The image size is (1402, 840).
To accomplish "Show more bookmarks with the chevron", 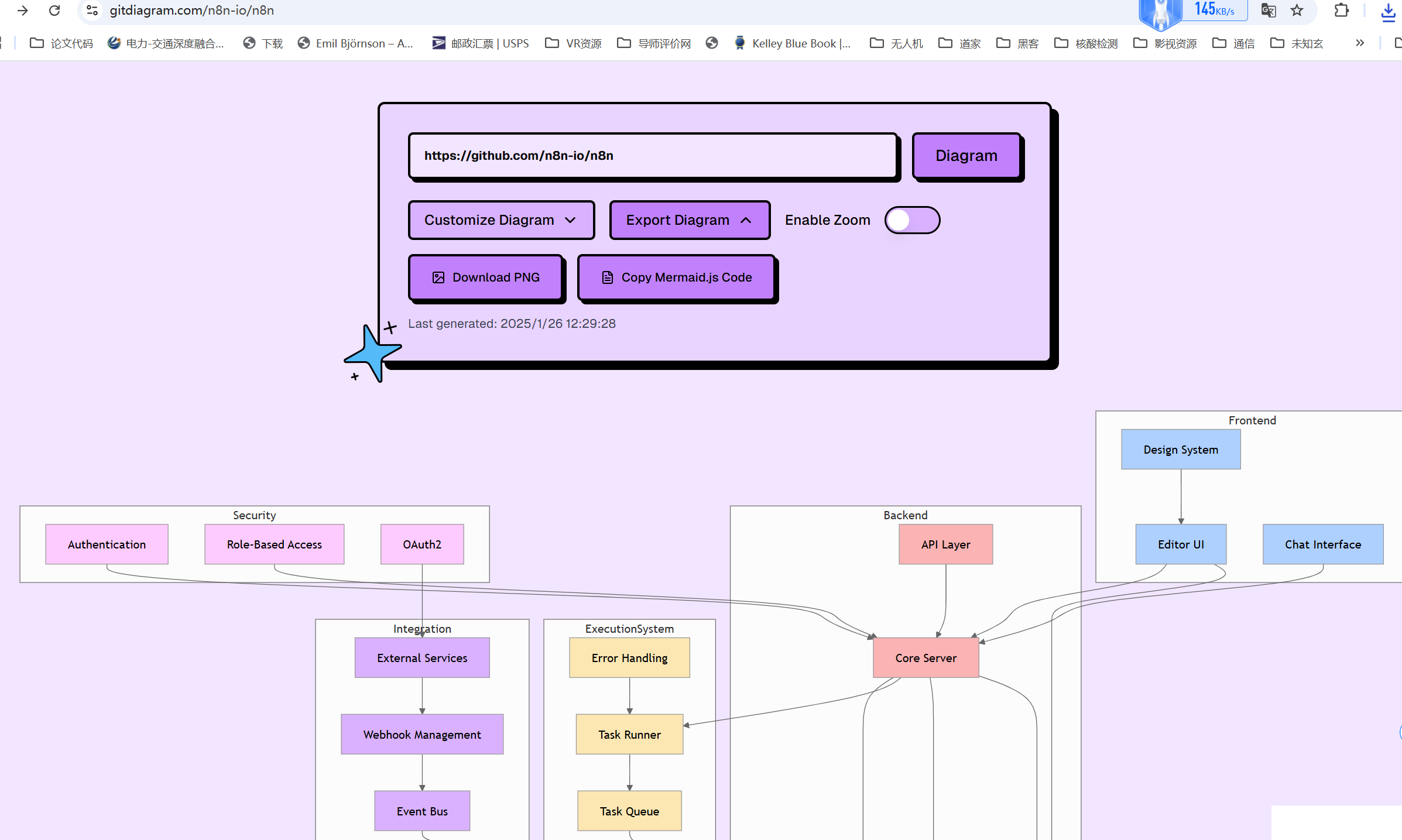I will tap(1359, 43).
